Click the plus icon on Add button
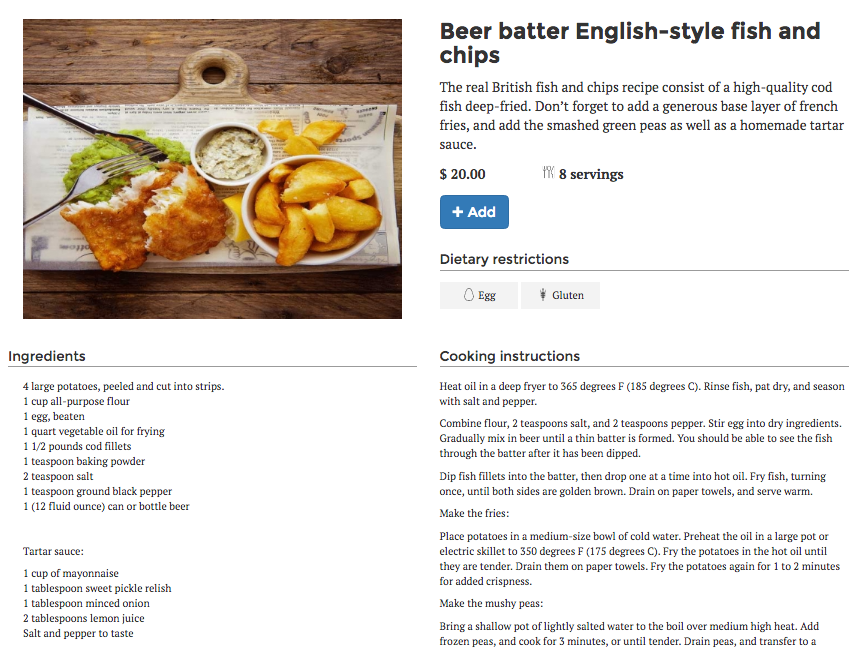 point(458,212)
